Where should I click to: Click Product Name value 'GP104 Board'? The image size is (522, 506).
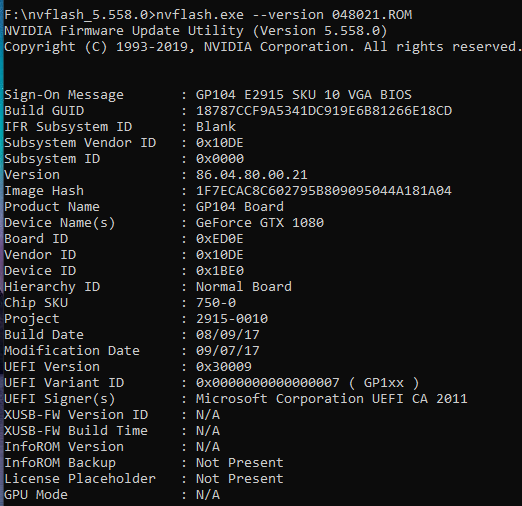click(x=240, y=207)
